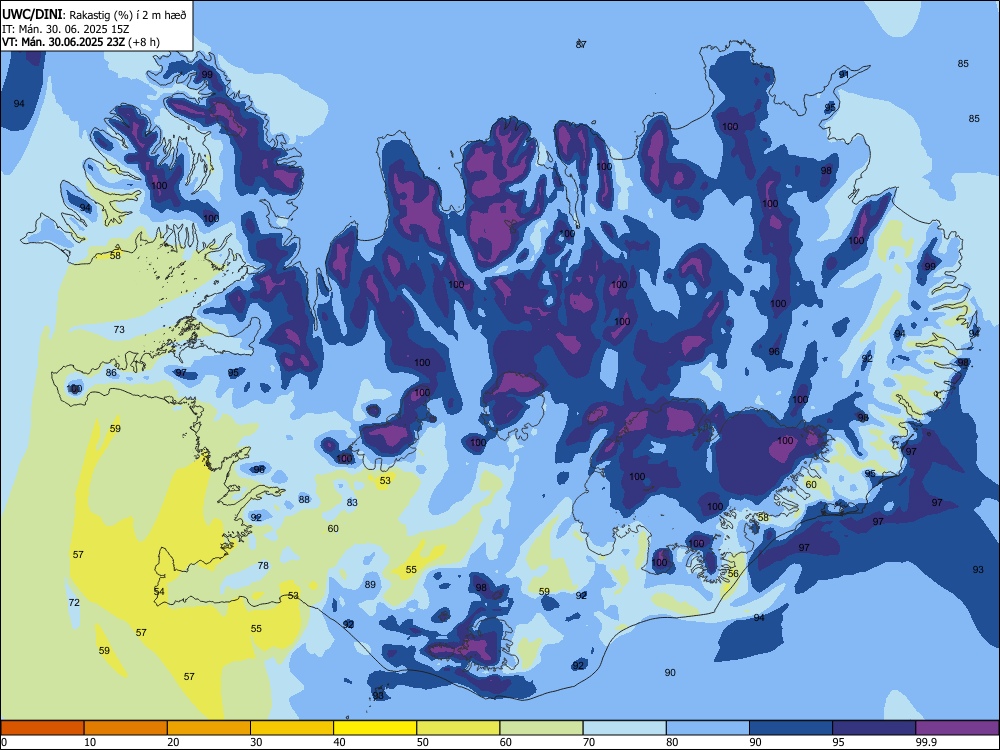Click the legend label 70

click(x=589, y=742)
